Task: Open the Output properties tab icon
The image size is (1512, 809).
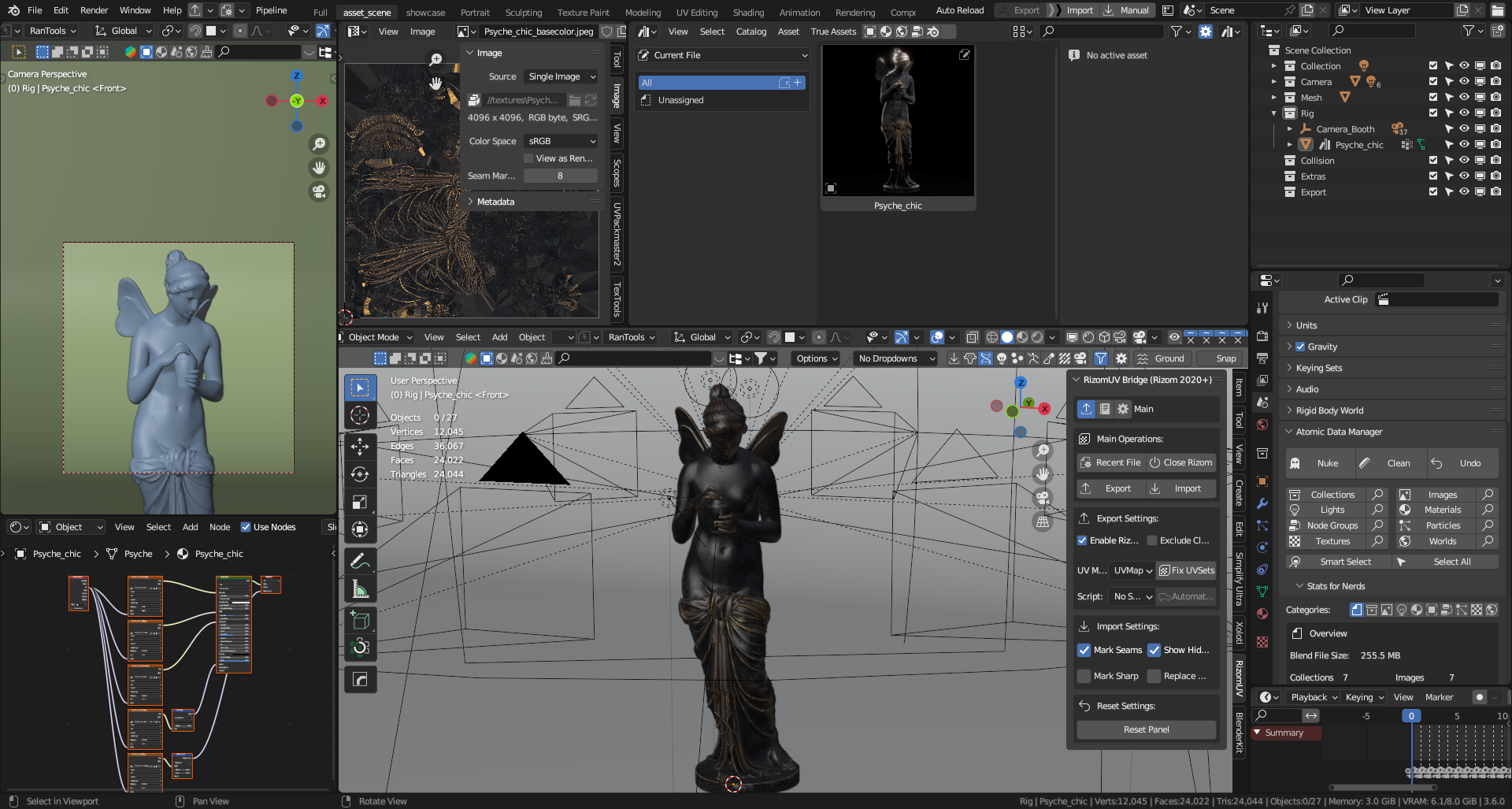Action: (x=1262, y=358)
